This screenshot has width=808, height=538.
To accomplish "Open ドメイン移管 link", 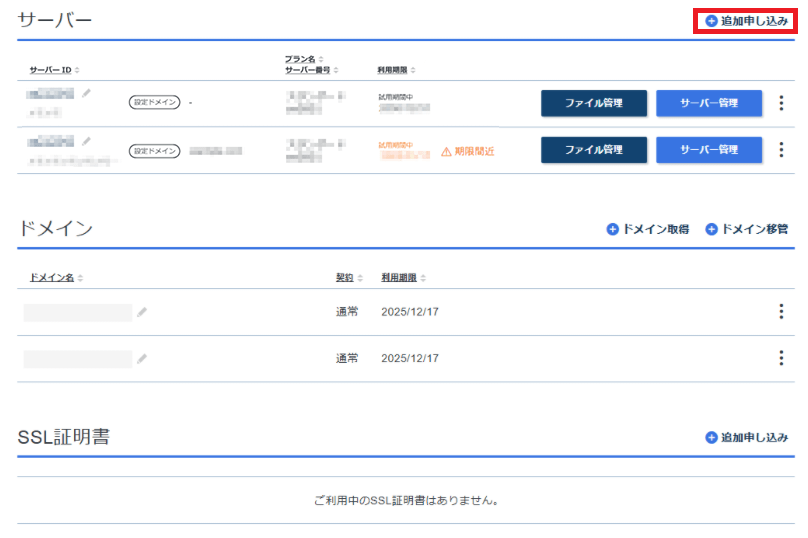I will point(747,229).
